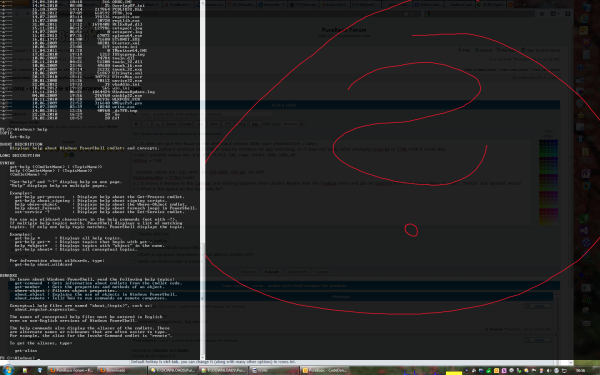Open PureBasic CodeDev taskbar button
Viewport: 600px width, 375px height.
tap(324, 370)
